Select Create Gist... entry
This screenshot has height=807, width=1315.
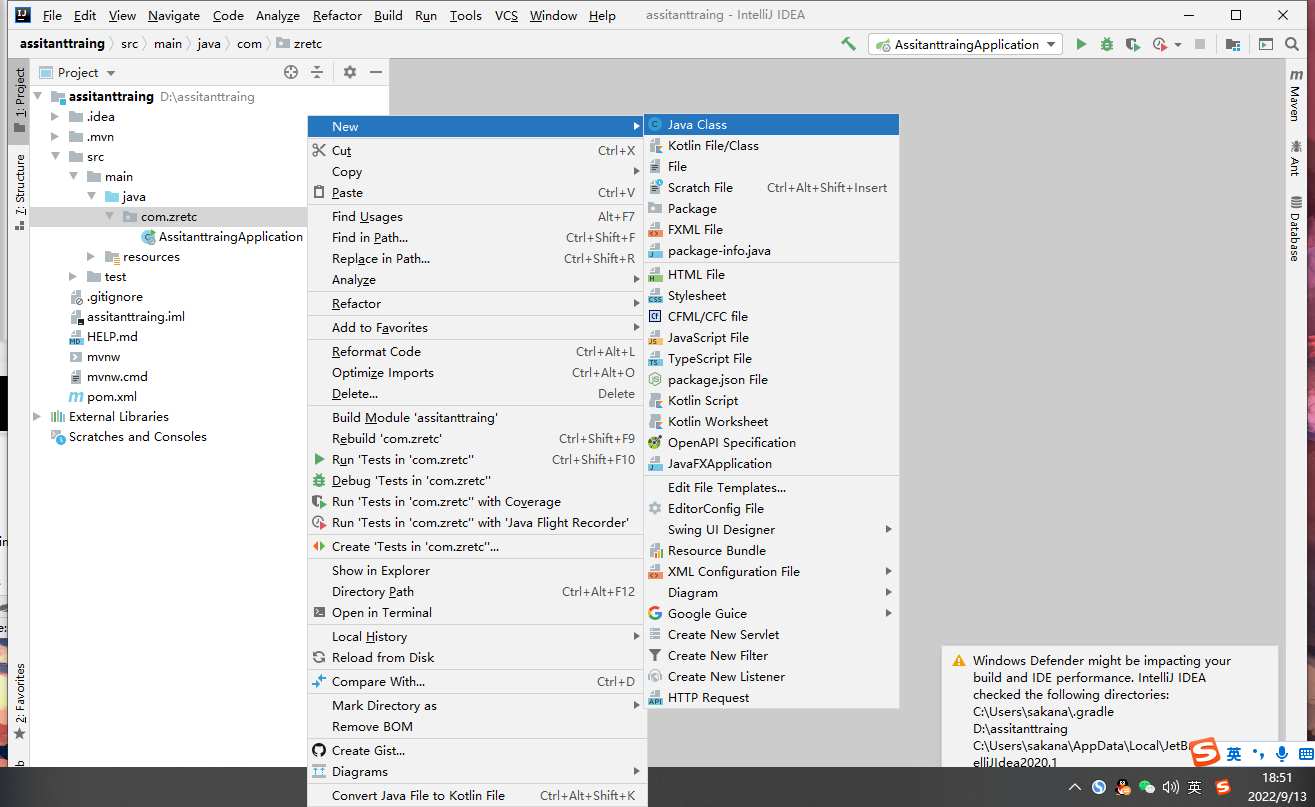pyautogui.click(x=475, y=751)
